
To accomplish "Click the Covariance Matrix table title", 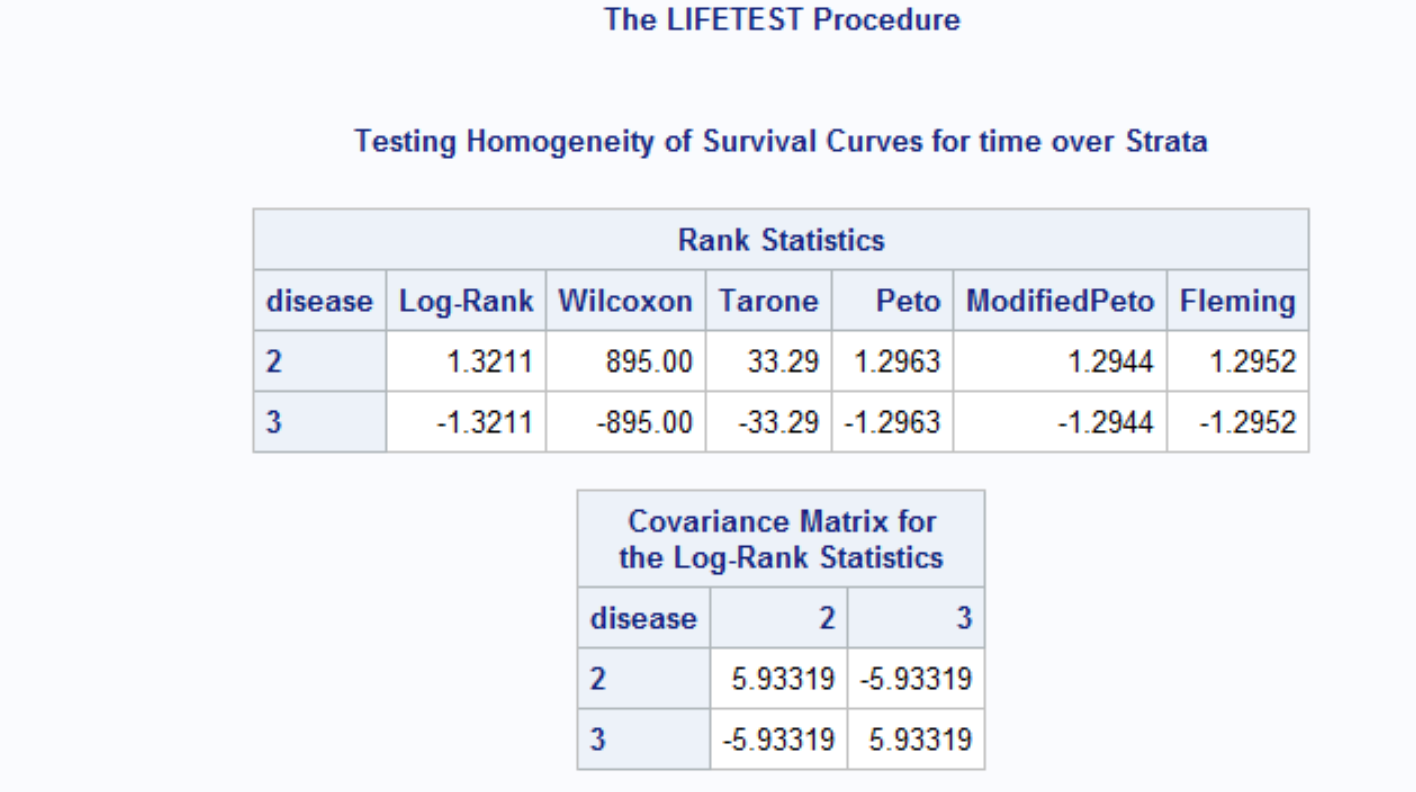I will pos(781,539).
